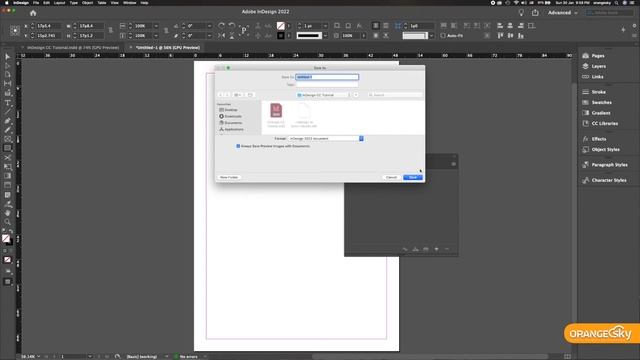Open the Object menu
Image resolution: width=640 pixels, height=360 pixels.
87,2
